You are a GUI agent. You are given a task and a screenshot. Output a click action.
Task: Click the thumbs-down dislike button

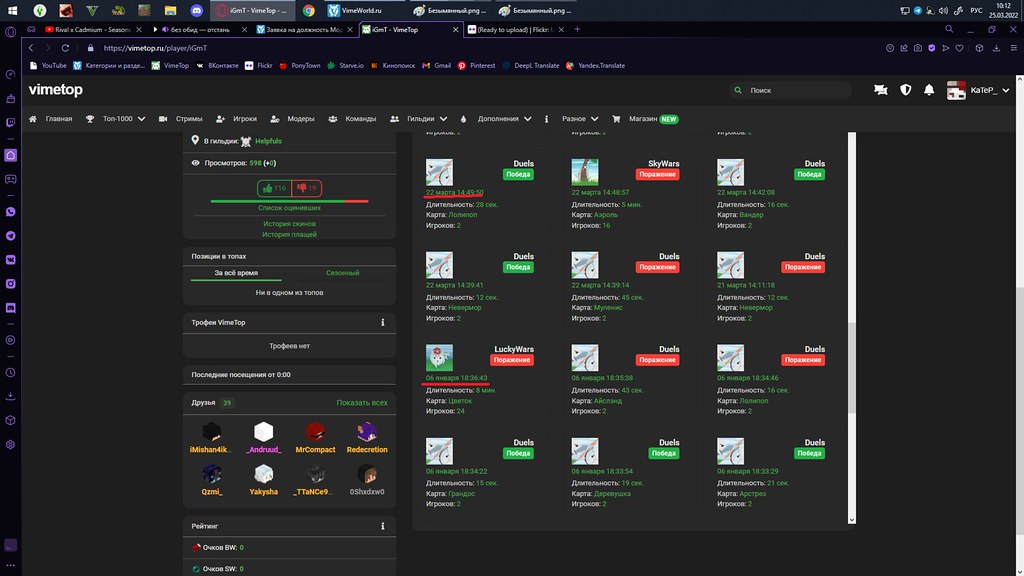[x=305, y=188]
